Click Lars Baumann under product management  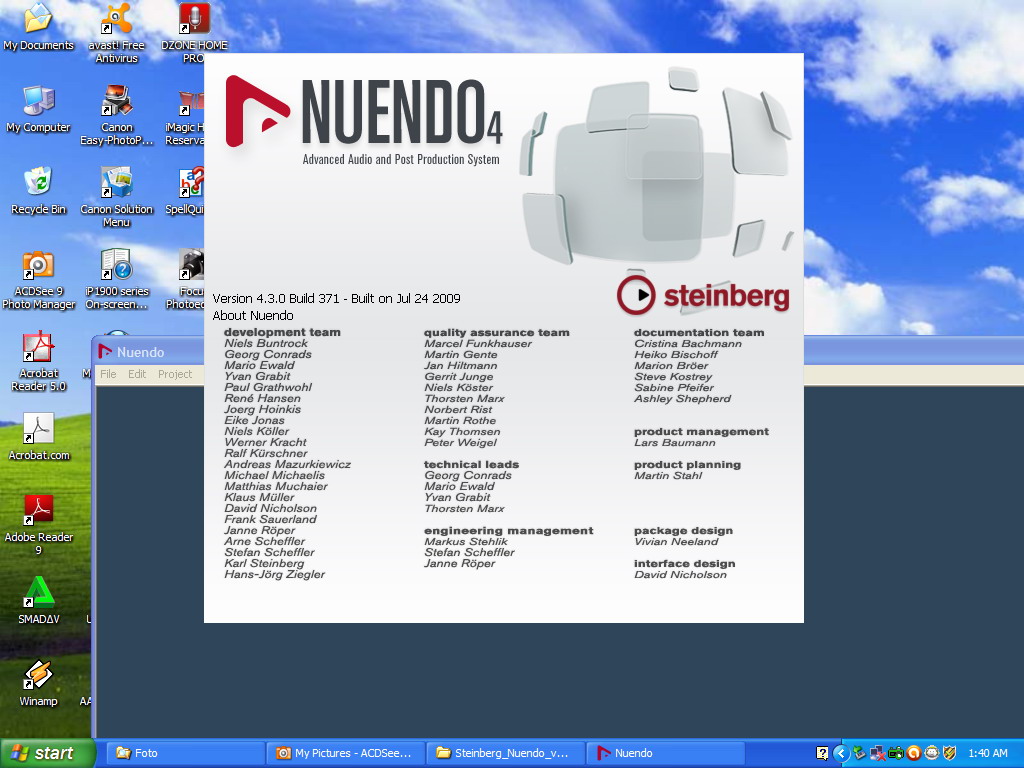tap(675, 443)
